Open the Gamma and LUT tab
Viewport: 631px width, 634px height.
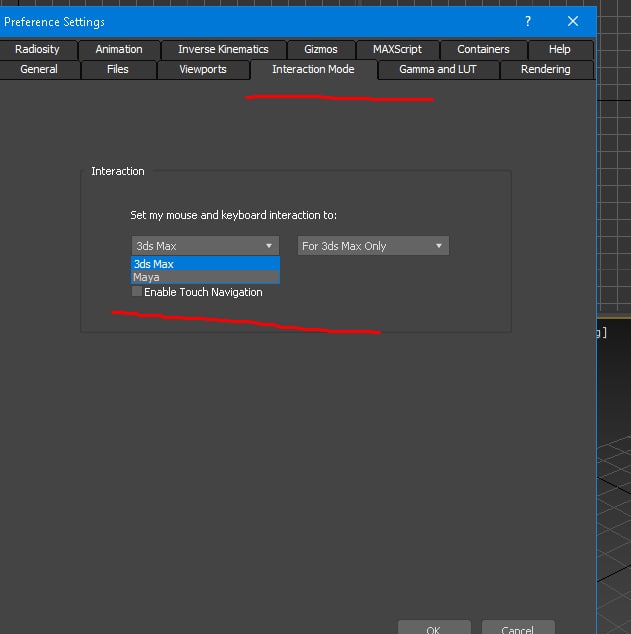[x=438, y=70]
